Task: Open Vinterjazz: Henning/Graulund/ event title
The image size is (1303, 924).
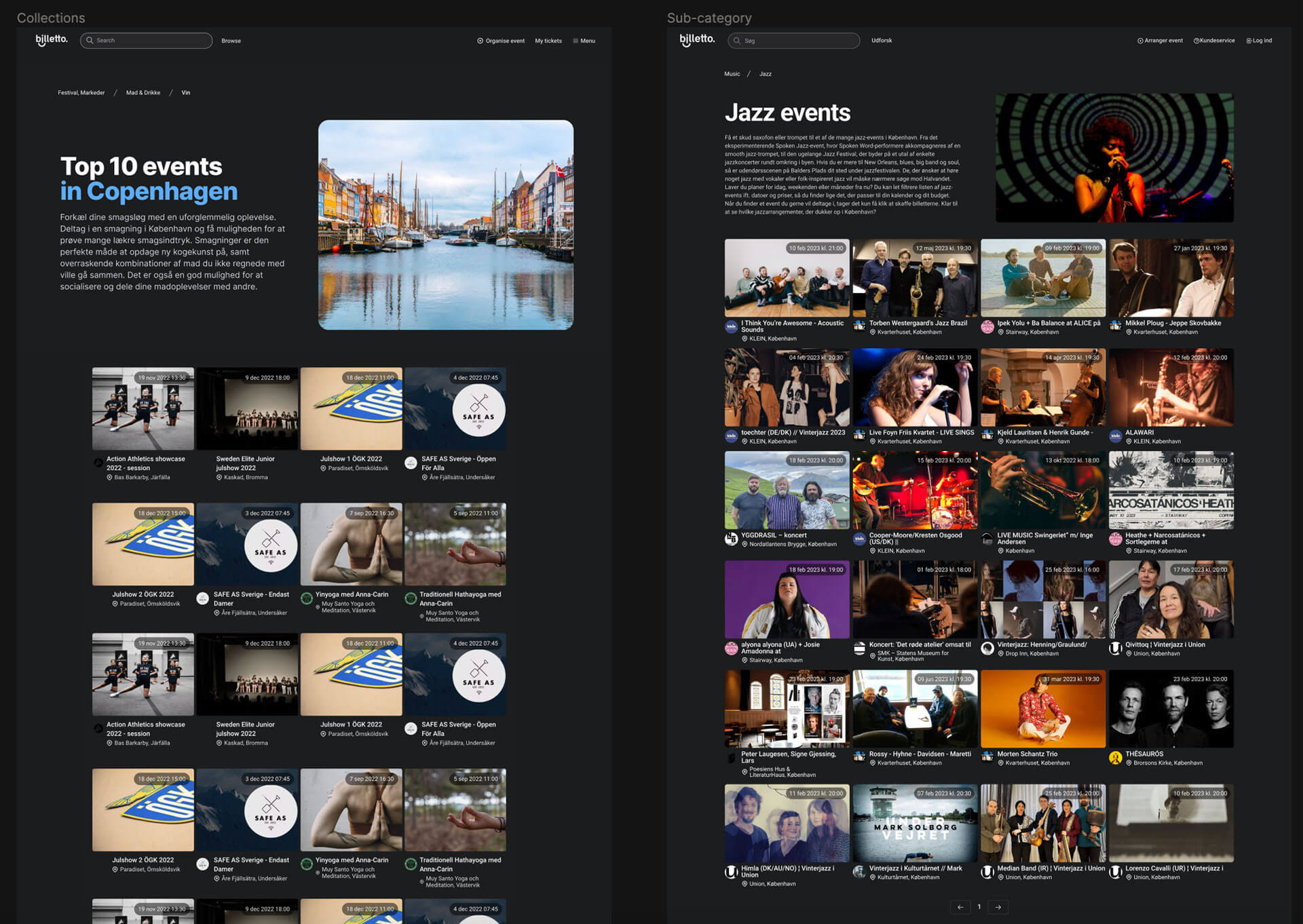Action: (1042, 644)
